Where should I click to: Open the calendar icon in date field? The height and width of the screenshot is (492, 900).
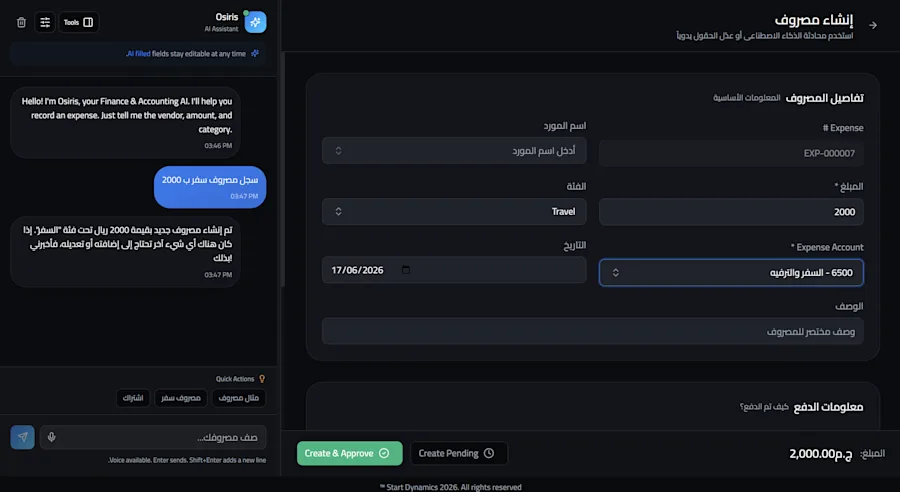[406, 270]
